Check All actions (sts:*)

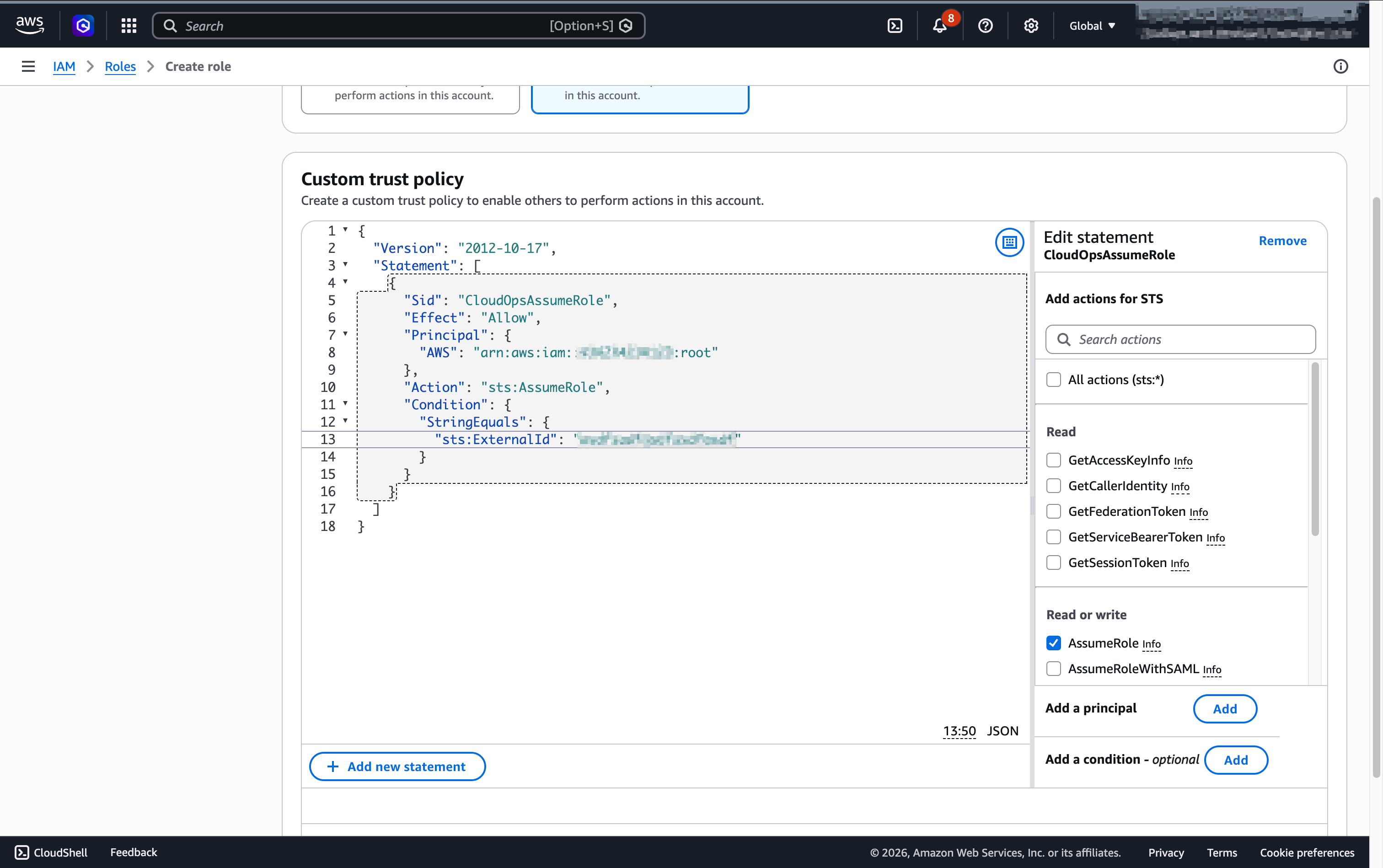1053,380
